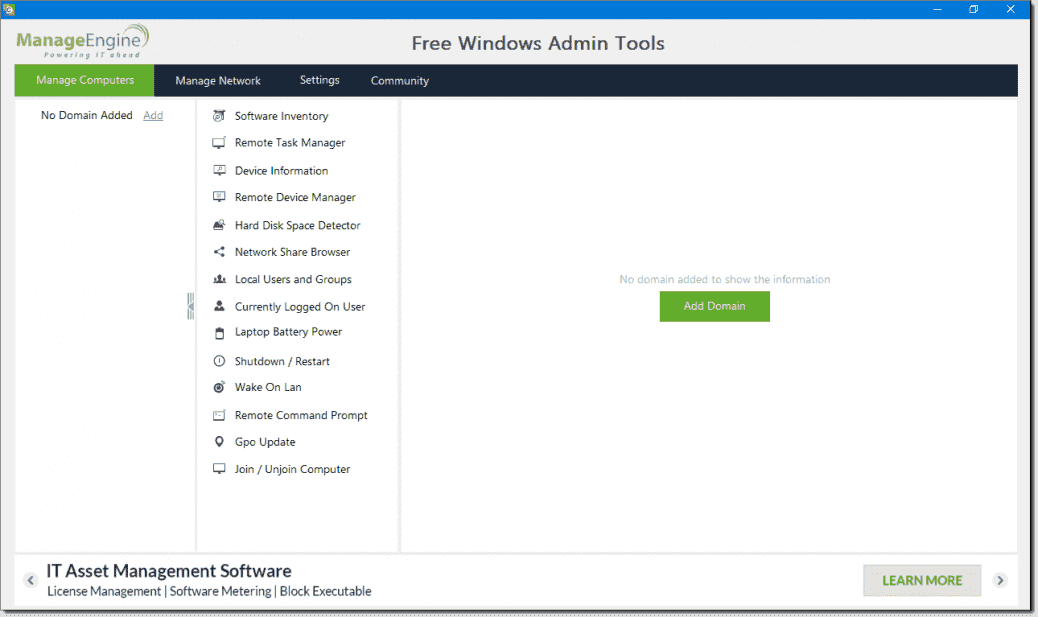Click the Network Share Browser share icon
The image size is (1038, 617).
click(x=219, y=252)
